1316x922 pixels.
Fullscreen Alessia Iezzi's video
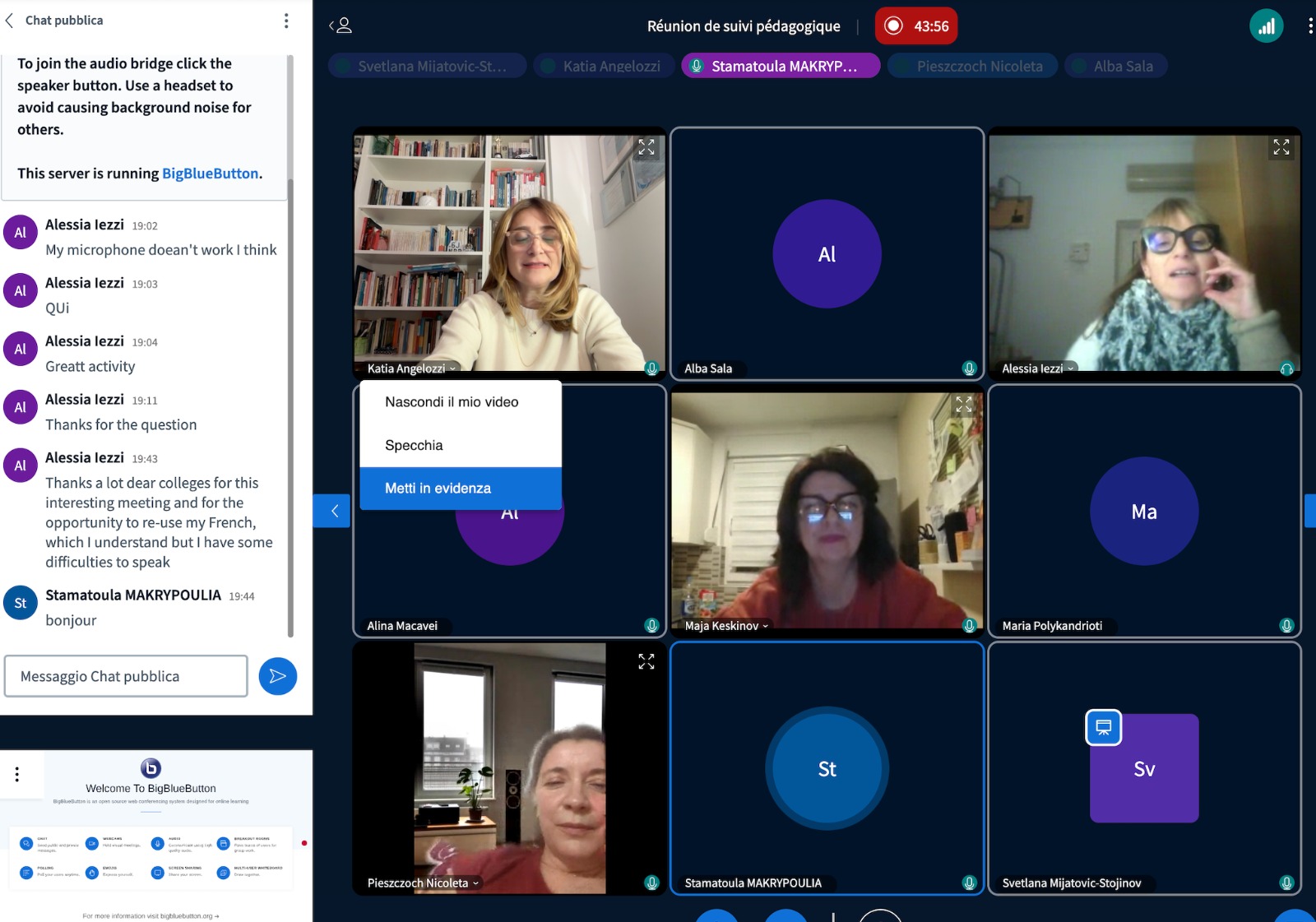coord(1281,147)
